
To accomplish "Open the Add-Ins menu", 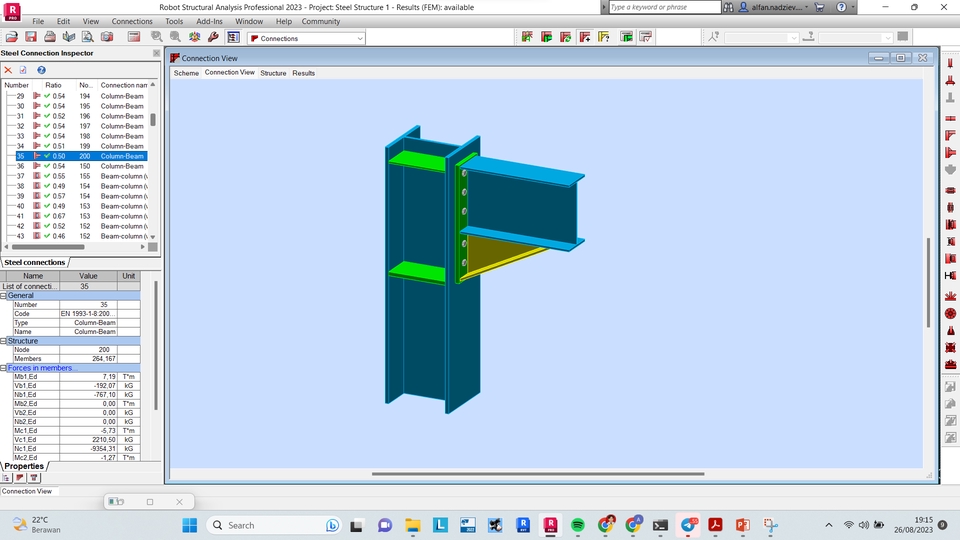I will [209, 21].
